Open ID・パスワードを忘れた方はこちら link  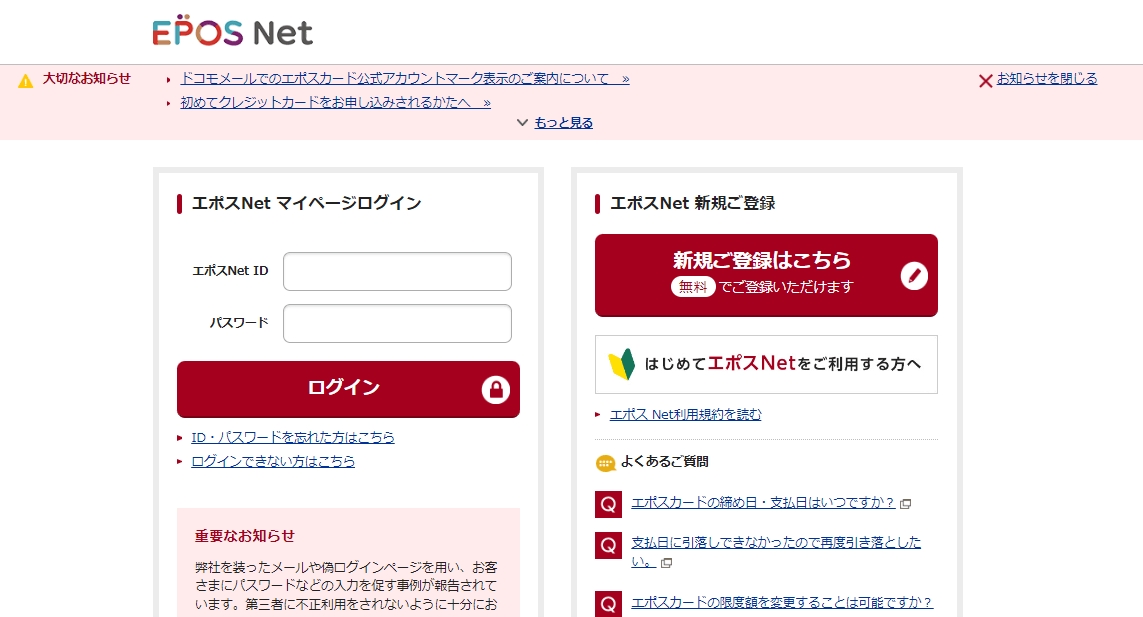click(293, 437)
